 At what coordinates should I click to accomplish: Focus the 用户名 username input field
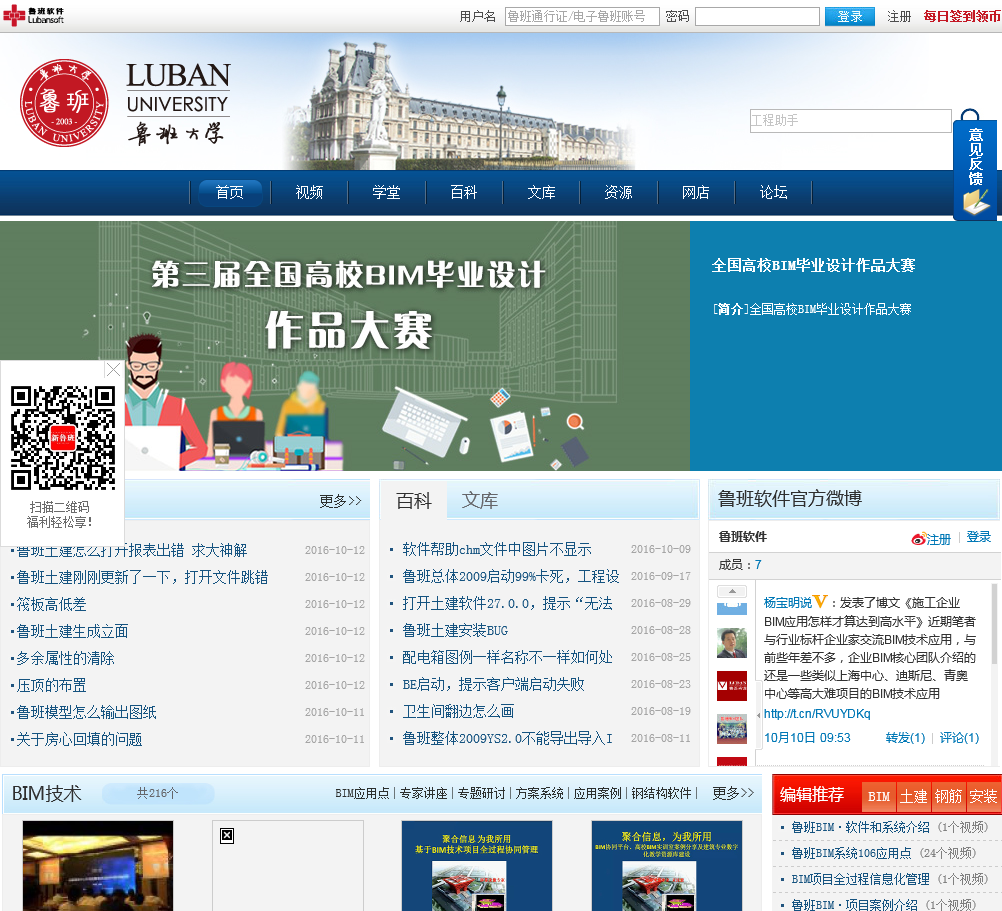pos(582,16)
